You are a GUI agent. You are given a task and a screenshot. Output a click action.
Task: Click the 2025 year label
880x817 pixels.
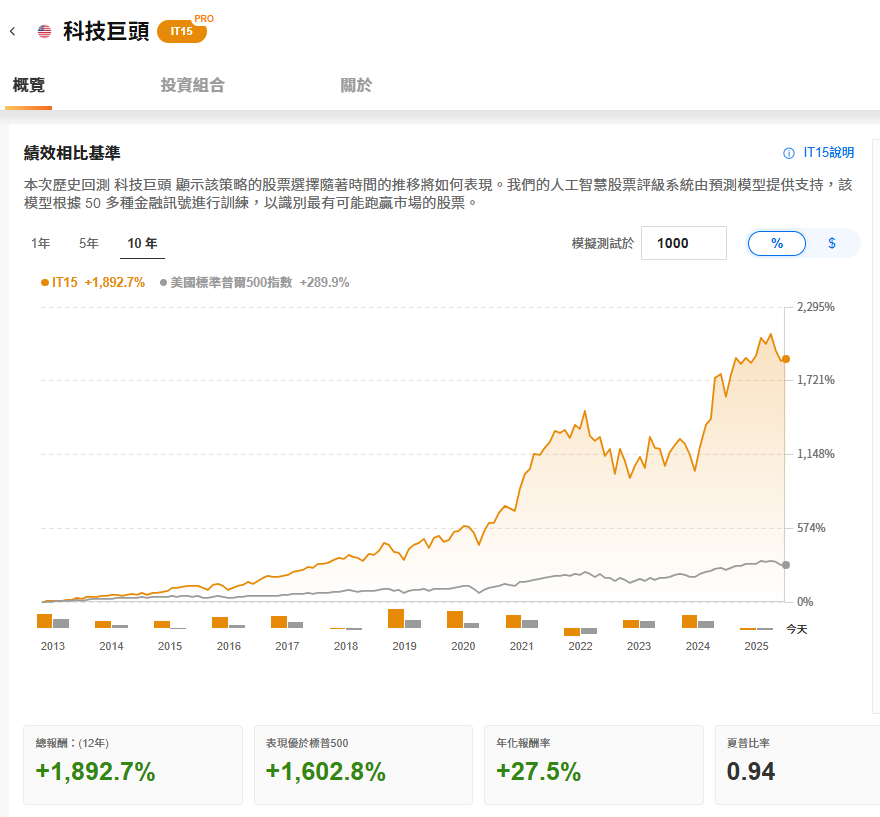pyautogui.click(x=756, y=646)
